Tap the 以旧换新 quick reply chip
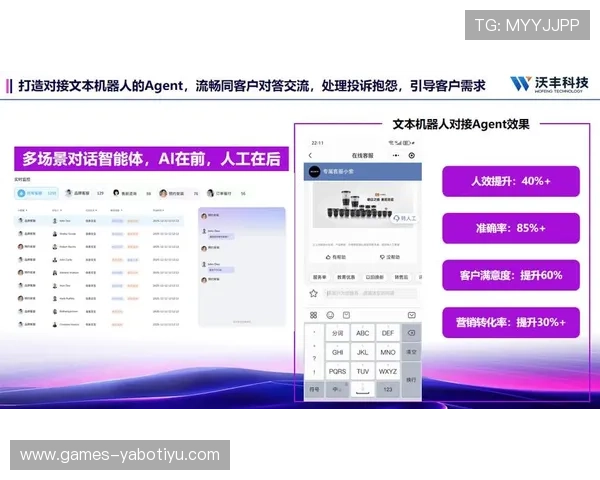Screen dimensions: 600x480 point(375,277)
